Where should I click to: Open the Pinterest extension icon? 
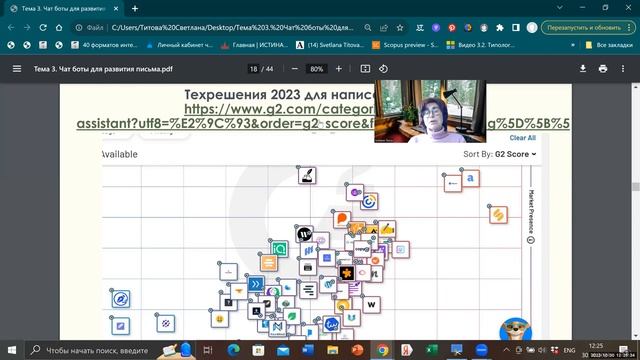point(452,28)
